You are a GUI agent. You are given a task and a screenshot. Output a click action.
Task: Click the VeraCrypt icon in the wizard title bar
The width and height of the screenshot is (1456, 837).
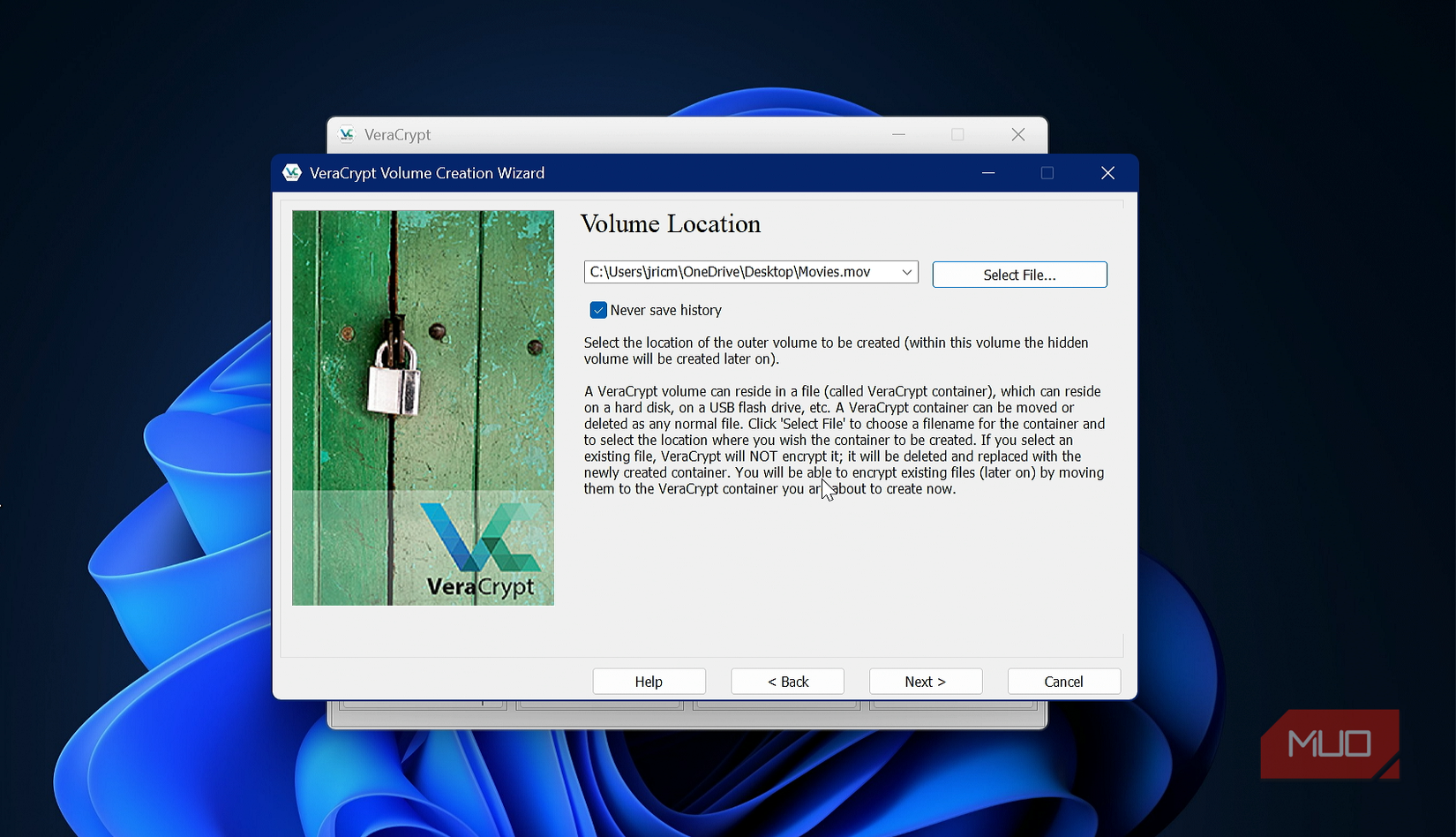coord(292,172)
